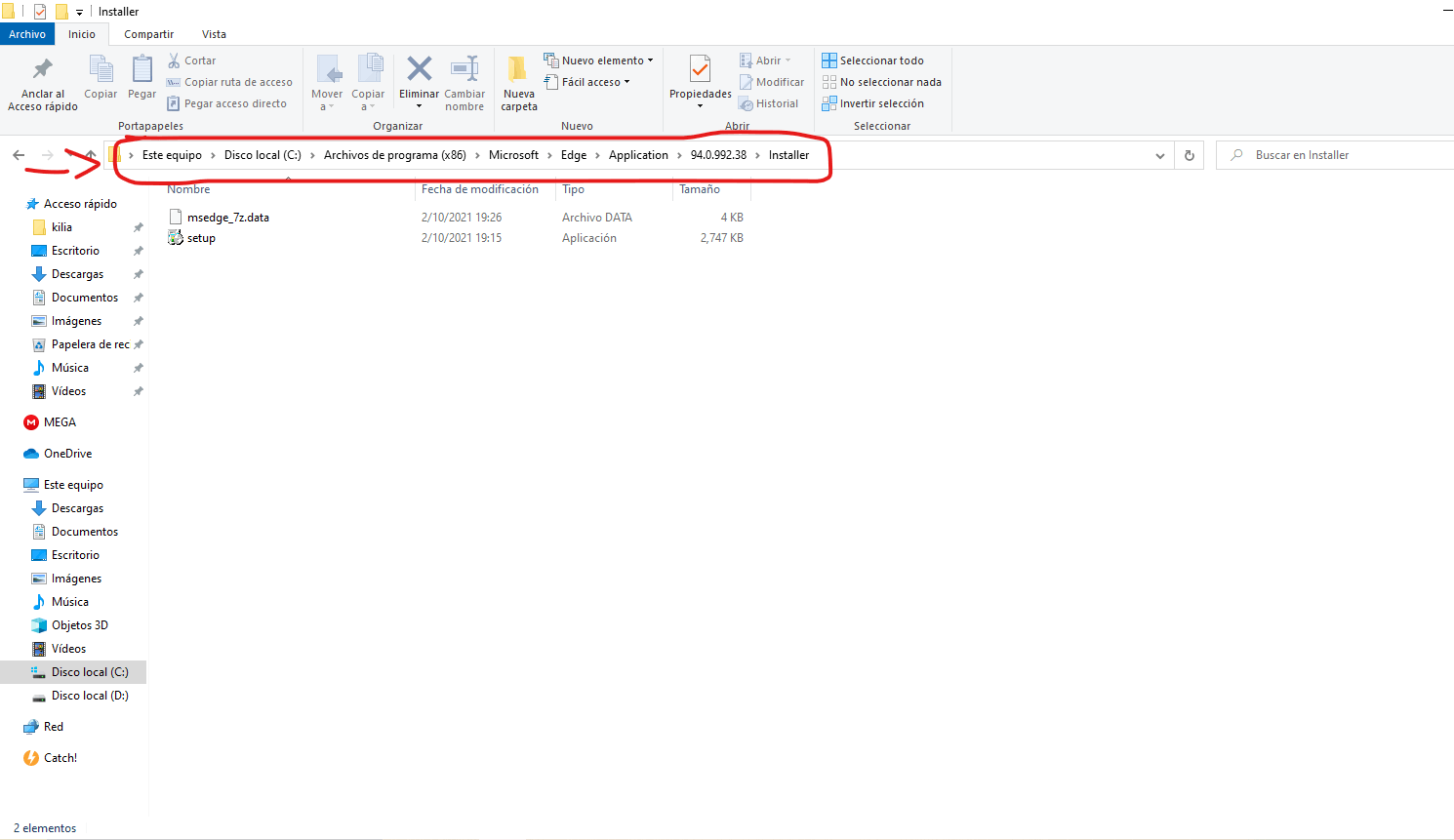Open Propiedades checkmark icon
Image resolution: width=1454 pixels, height=840 pixels.
click(x=700, y=69)
